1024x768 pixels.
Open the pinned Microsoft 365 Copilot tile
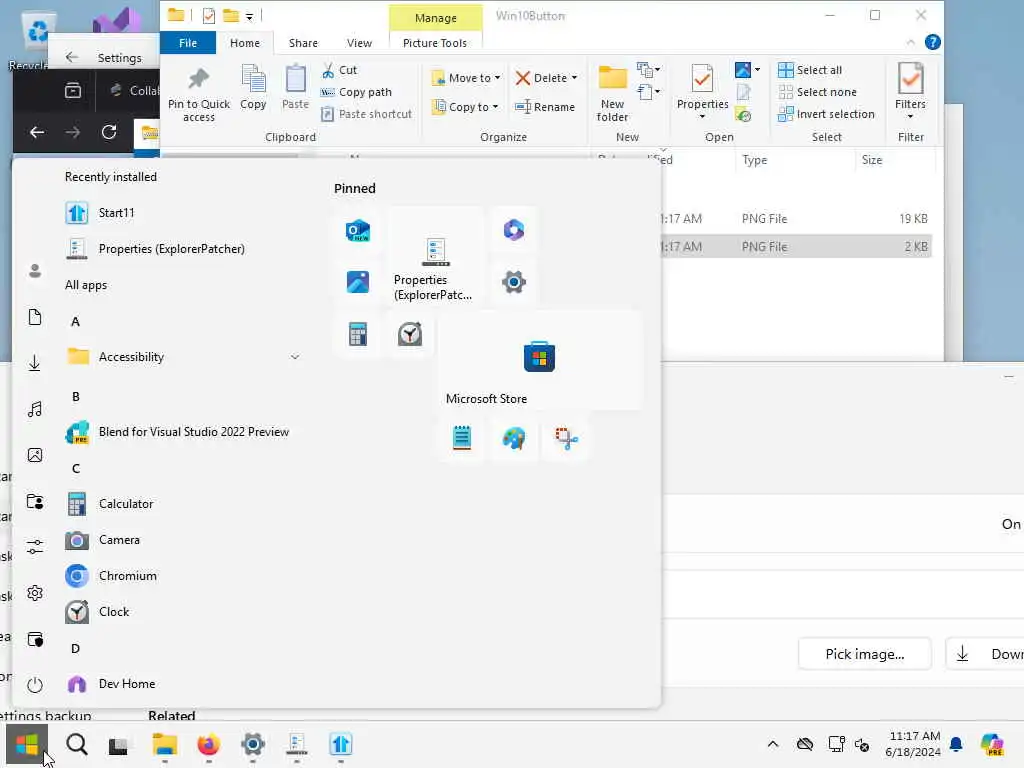click(x=513, y=230)
